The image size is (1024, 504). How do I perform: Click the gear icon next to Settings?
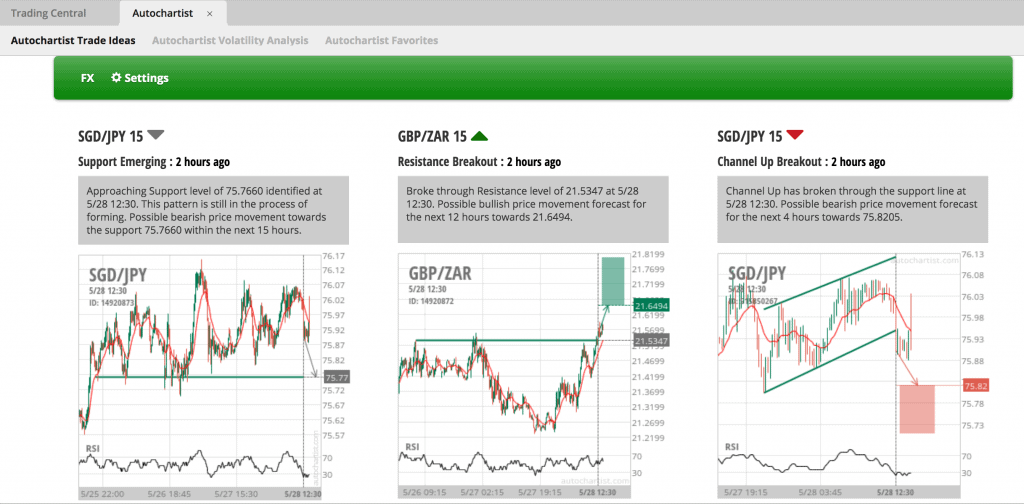(x=116, y=78)
